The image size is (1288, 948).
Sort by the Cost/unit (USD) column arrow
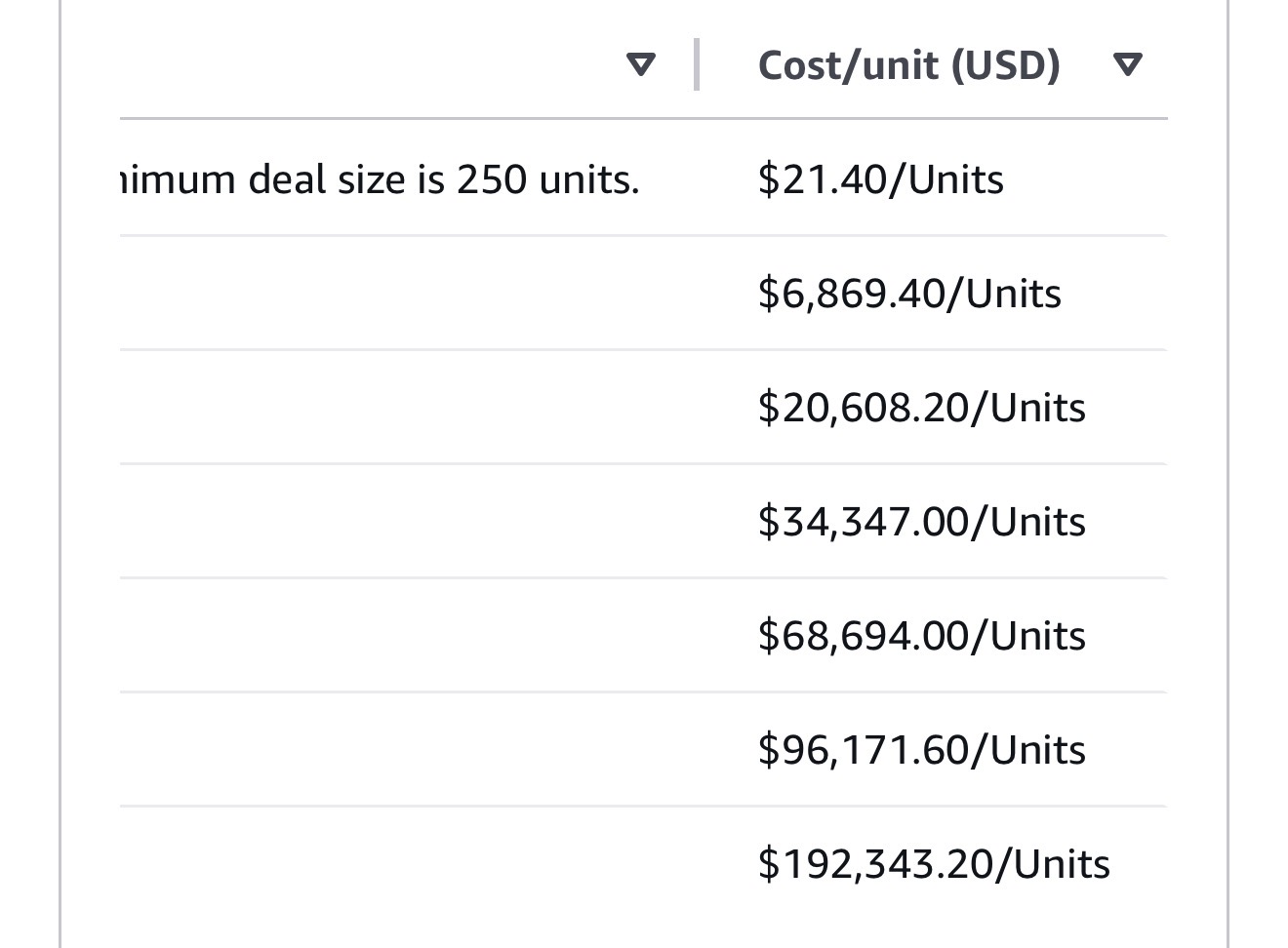[x=1127, y=65]
